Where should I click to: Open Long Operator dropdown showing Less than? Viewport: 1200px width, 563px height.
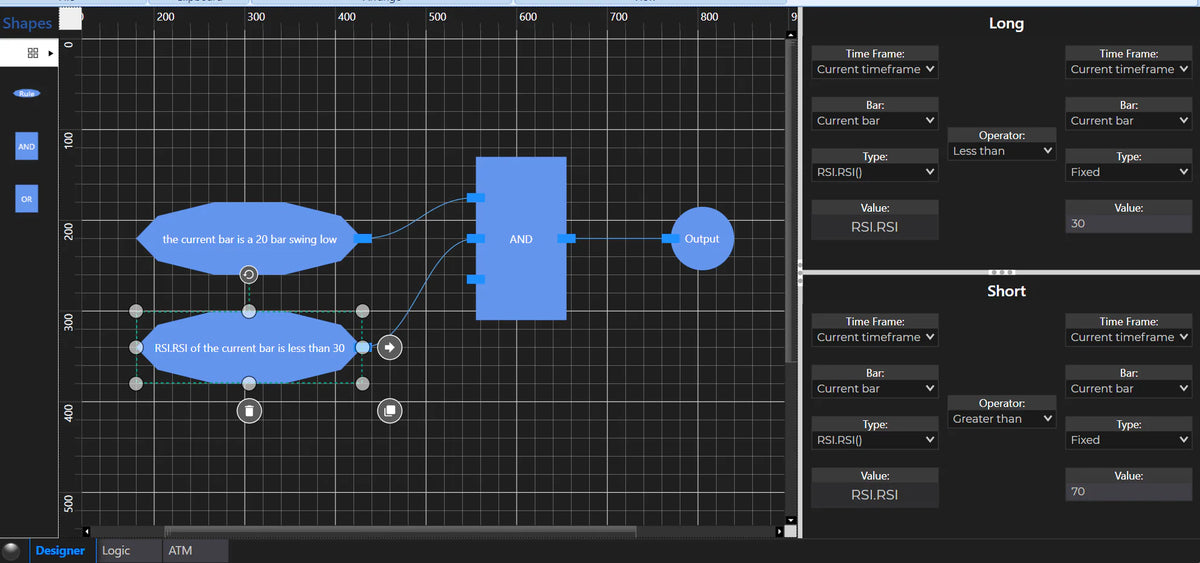[x=1003, y=151]
